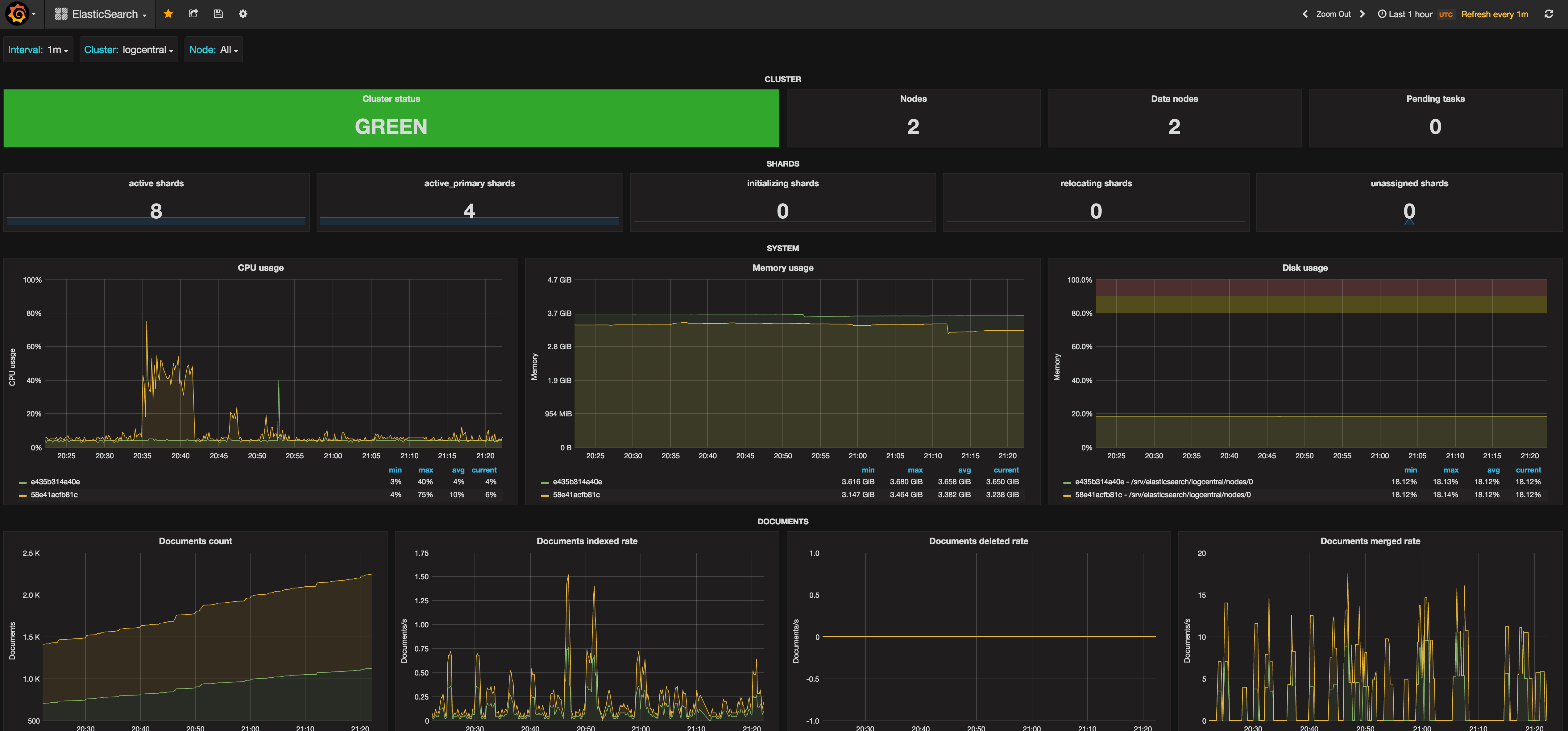Click the yellow 58e41acfb81c color swatch in CPU legend
Screen dimensions: 1568x731
tap(23, 495)
